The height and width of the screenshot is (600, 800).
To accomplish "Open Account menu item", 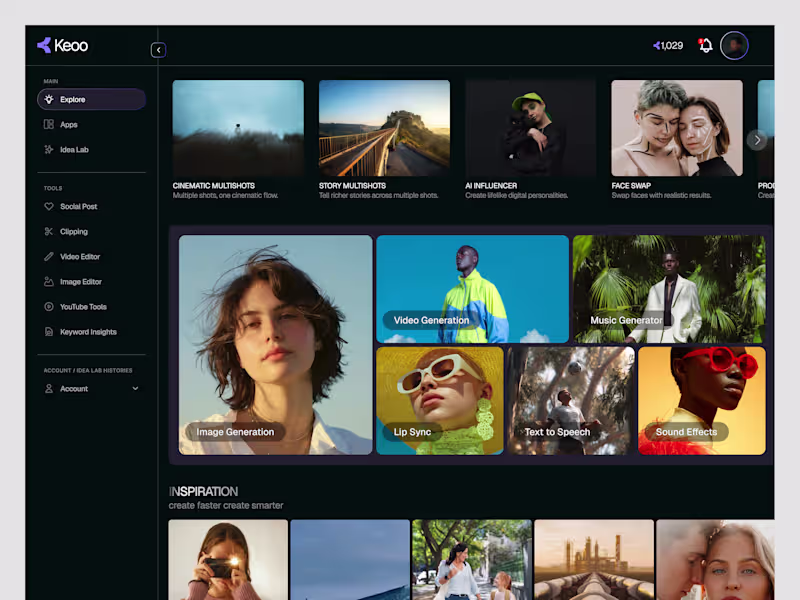I will click(x=91, y=388).
